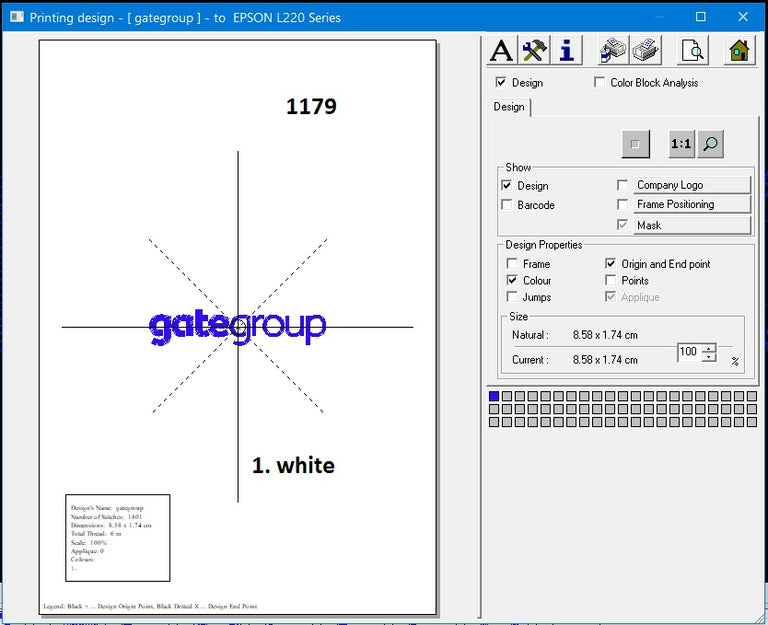Click the home icon in toolbar

point(739,49)
